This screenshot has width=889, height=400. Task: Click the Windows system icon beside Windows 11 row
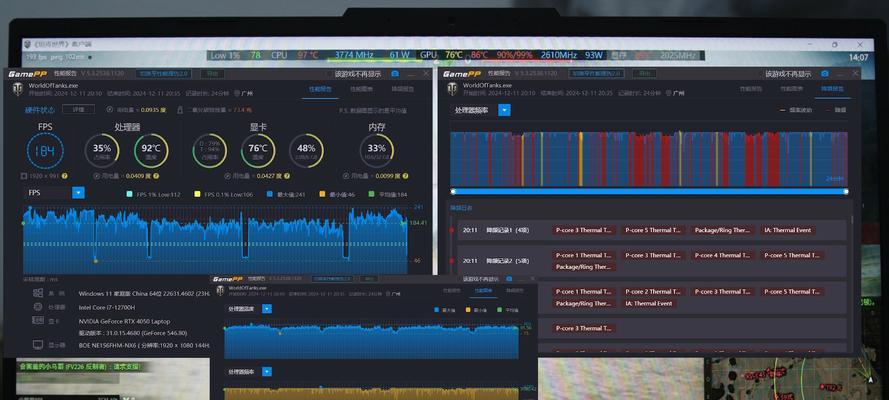(38, 293)
